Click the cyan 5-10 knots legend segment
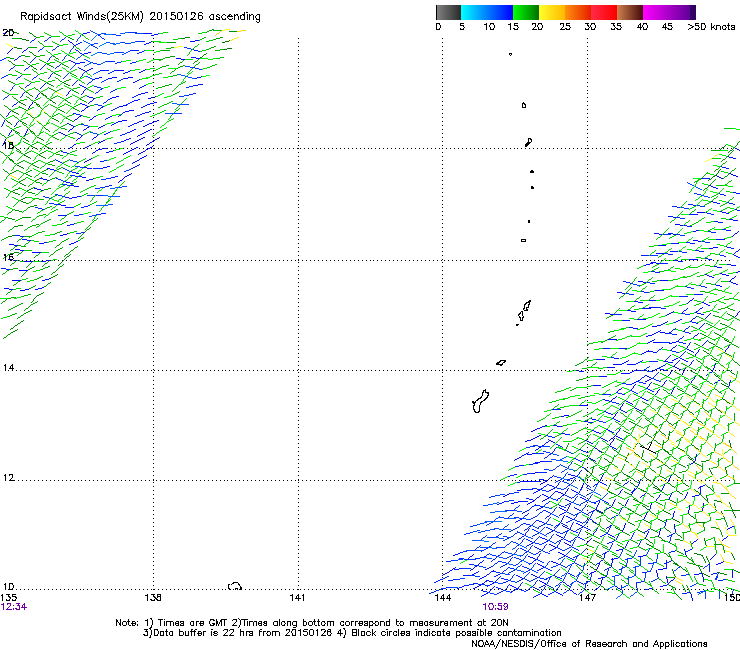Image resolution: width=740 pixels, height=650 pixels. point(474,12)
